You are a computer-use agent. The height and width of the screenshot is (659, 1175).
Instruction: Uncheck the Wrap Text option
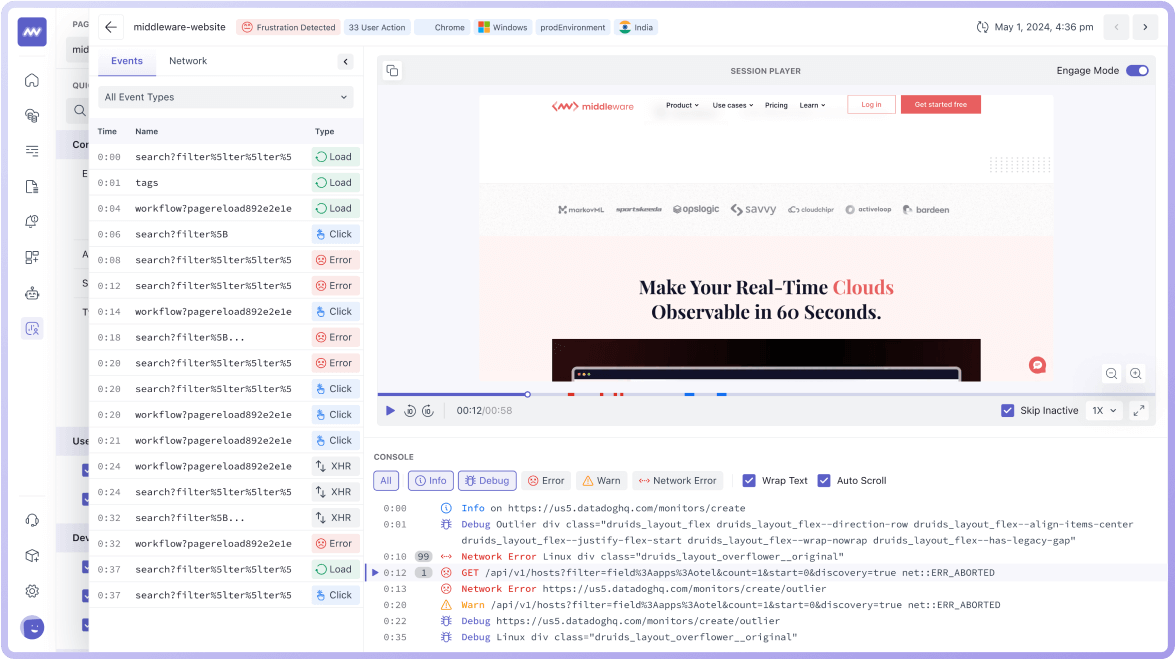(x=749, y=481)
